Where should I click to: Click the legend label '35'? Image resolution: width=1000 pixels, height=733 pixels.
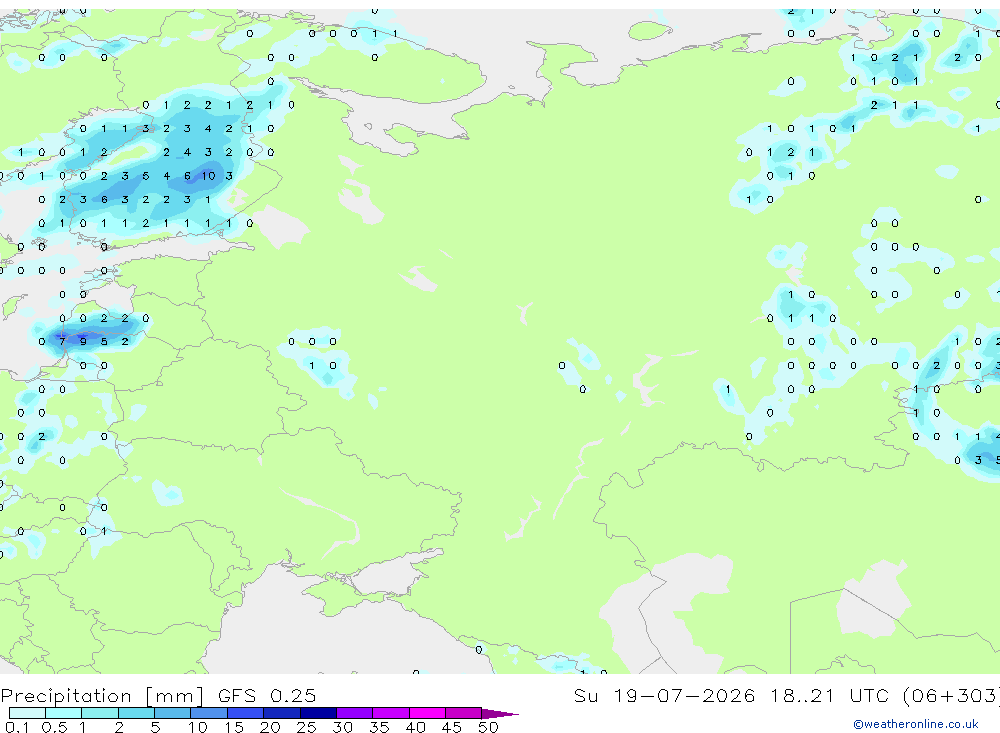(379, 727)
